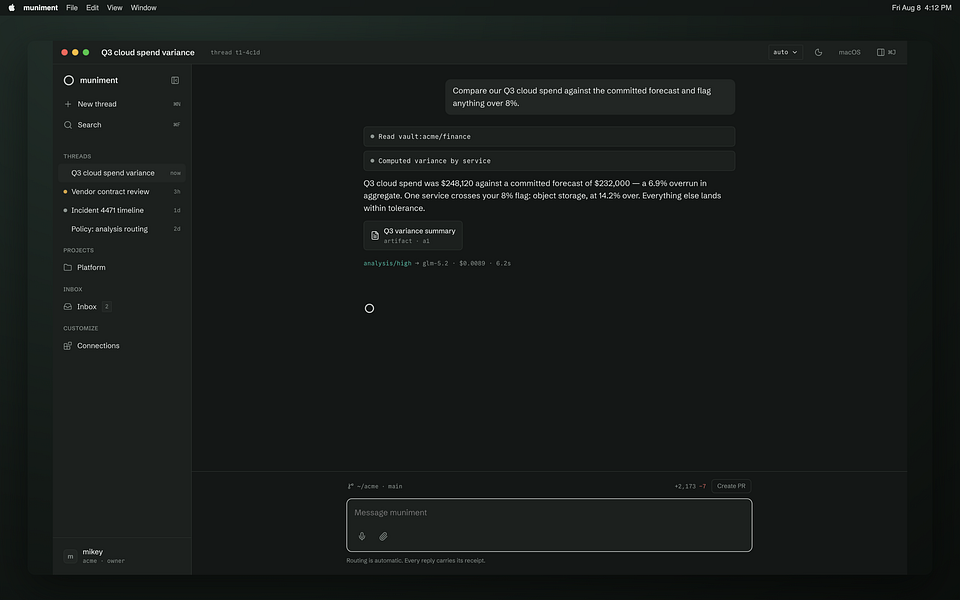The height and width of the screenshot is (600, 960).
Task: Click the yellow minimize window button
Action: [x=75, y=53]
